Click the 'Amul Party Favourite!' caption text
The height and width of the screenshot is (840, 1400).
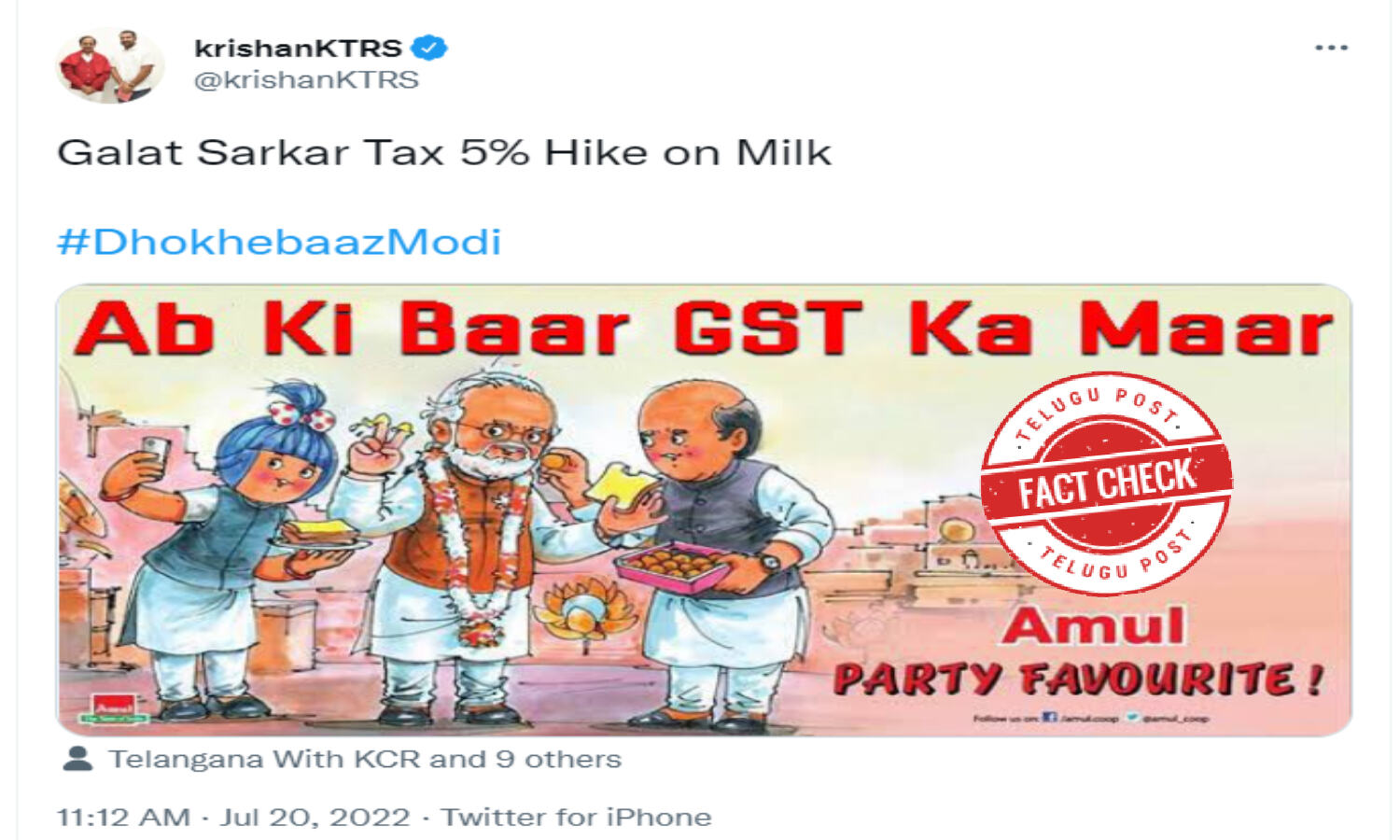1078,652
